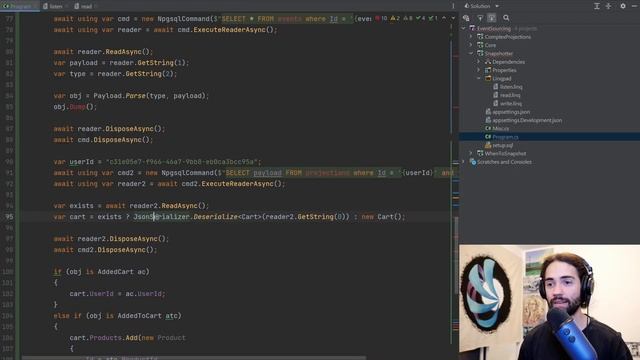Collapse the Linqpad folder

479,78
